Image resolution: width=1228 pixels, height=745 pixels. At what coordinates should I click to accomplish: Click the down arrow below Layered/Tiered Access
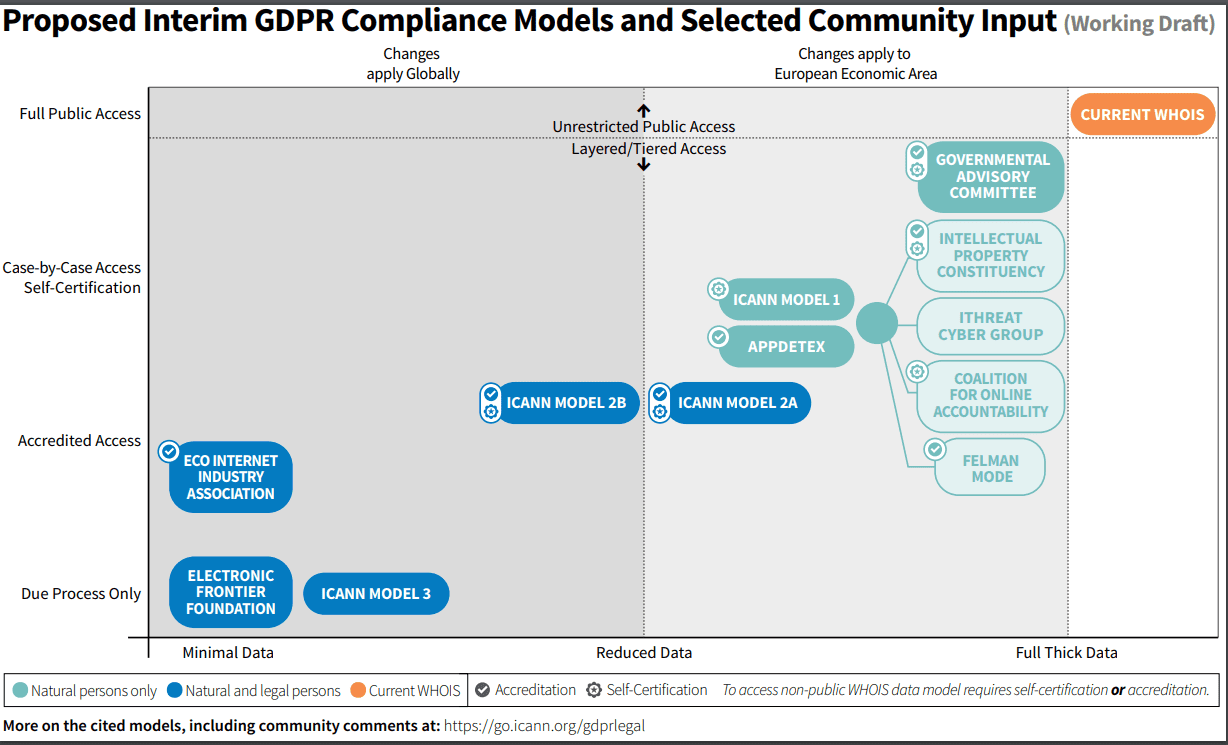coord(644,164)
